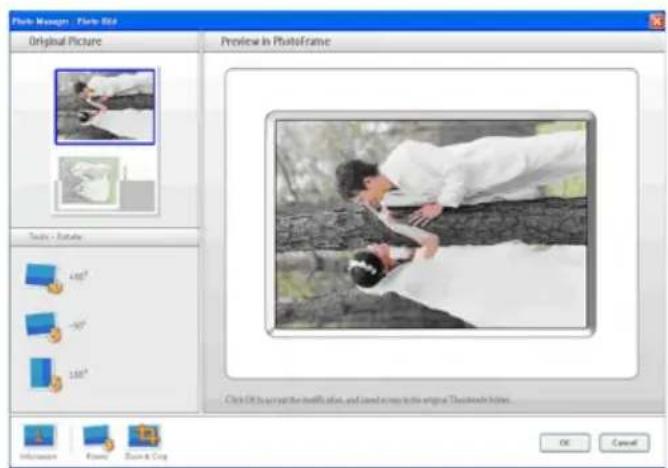The image size is (668, 468).
Task: Click the 180° label text
Action: tap(76, 373)
